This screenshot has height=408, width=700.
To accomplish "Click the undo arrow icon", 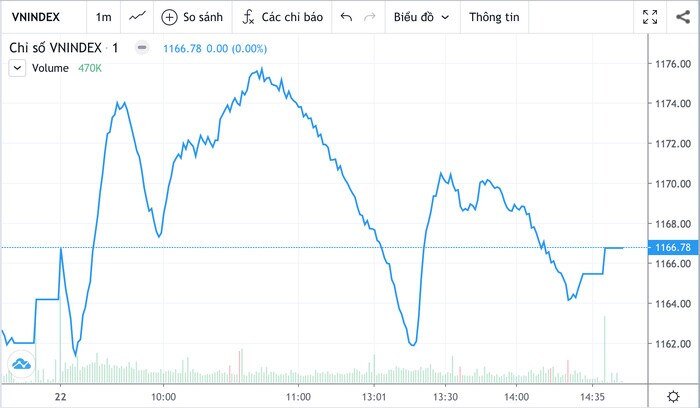I will [x=346, y=17].
